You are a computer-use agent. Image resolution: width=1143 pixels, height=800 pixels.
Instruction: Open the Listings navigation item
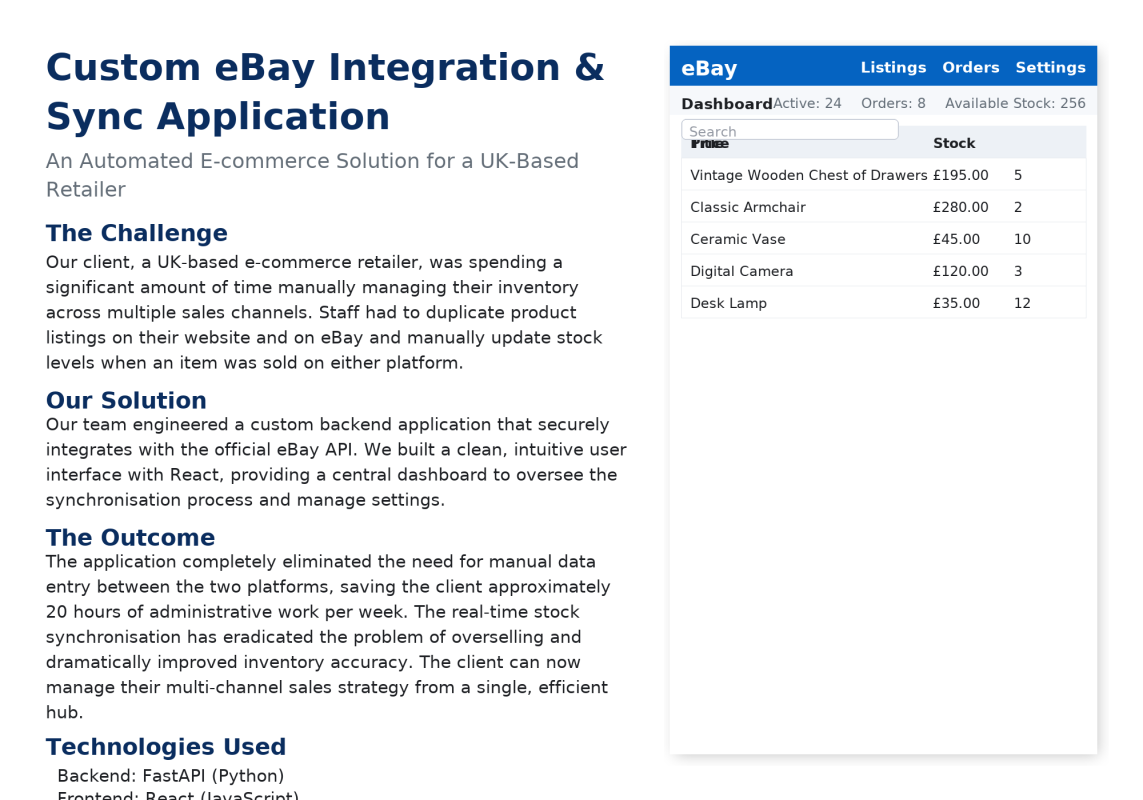893,67
